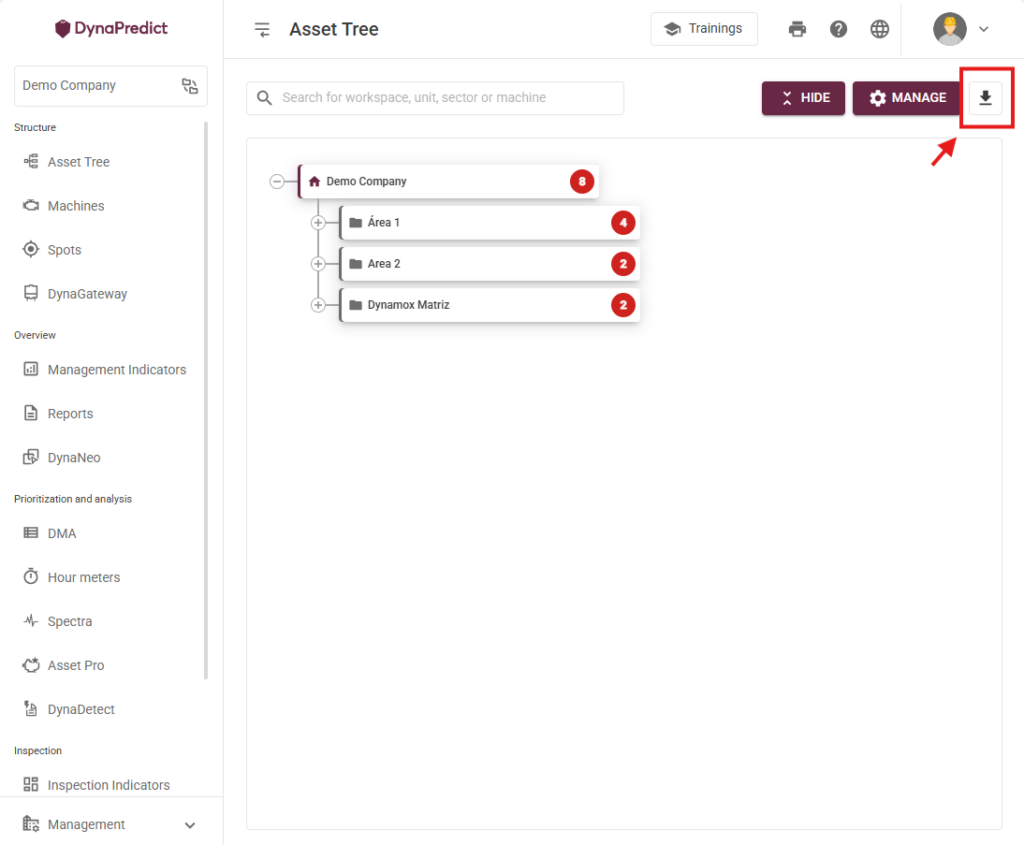The image size is (1024, 845).
Task: Click the home icon on Demo Company
Action: coord(314,182)
